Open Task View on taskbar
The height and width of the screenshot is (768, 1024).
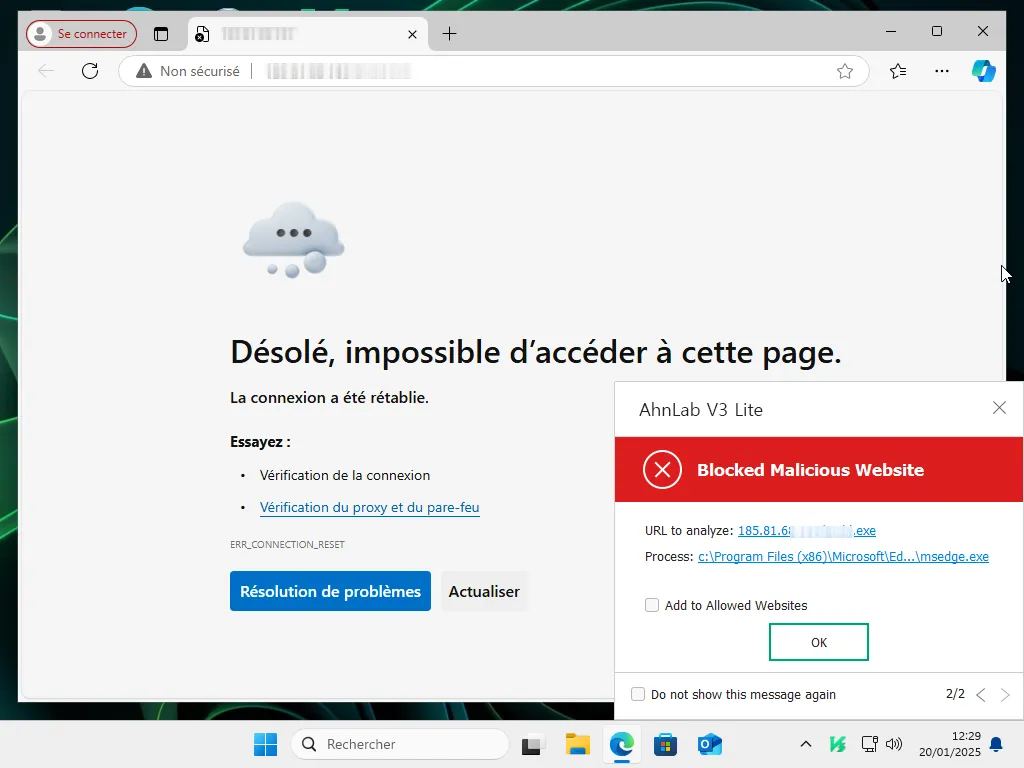(534, 744)
